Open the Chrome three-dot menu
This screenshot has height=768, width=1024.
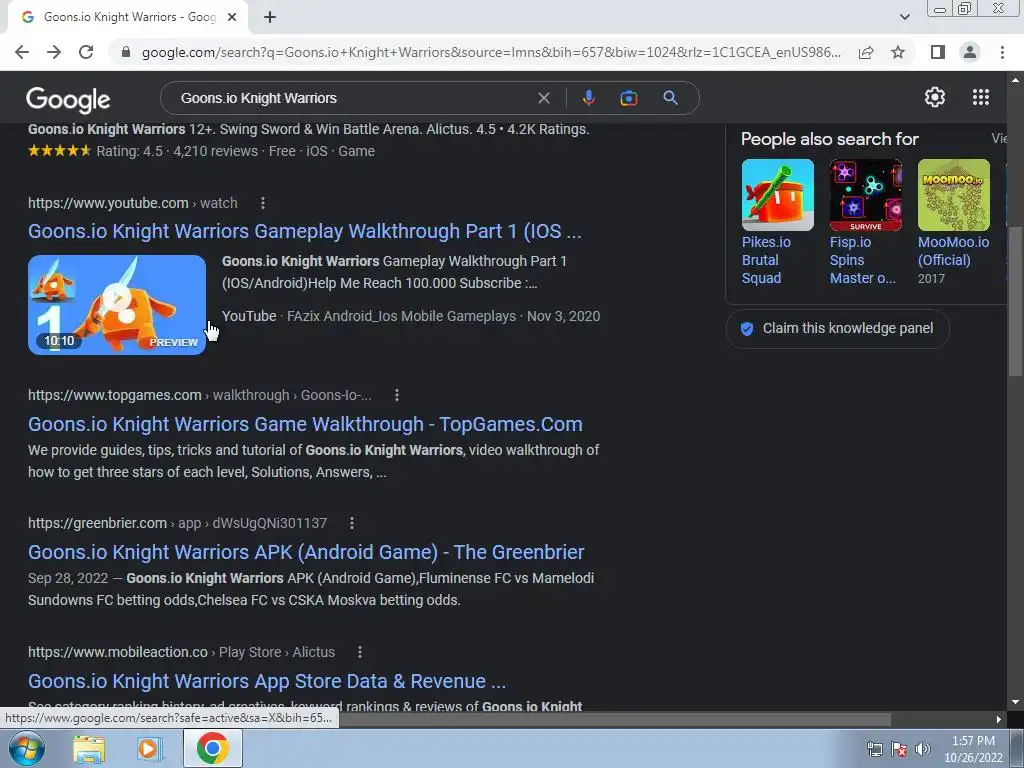tap(1002, 52)
